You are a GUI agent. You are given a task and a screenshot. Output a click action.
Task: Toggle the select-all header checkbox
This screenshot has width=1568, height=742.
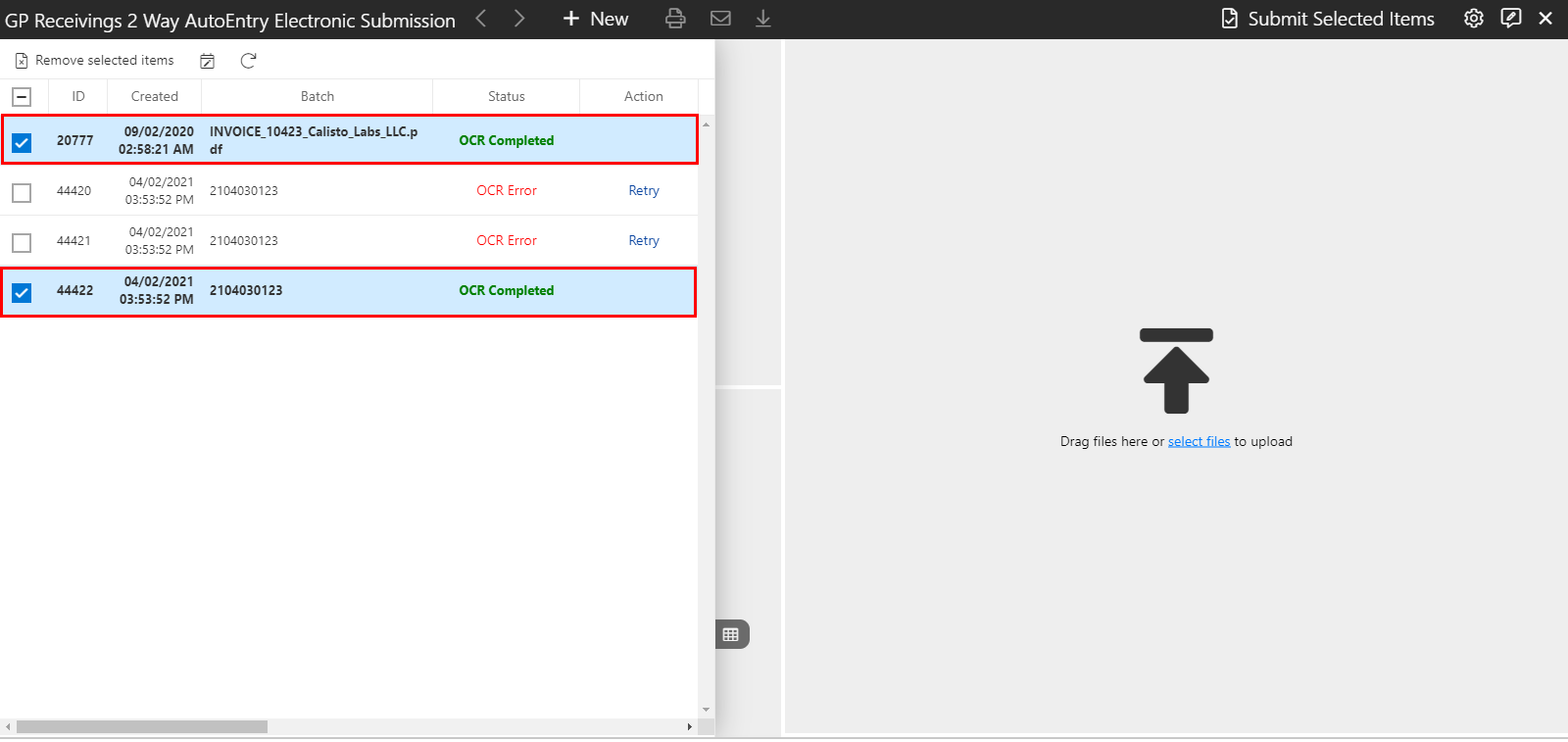coord(22,97)
